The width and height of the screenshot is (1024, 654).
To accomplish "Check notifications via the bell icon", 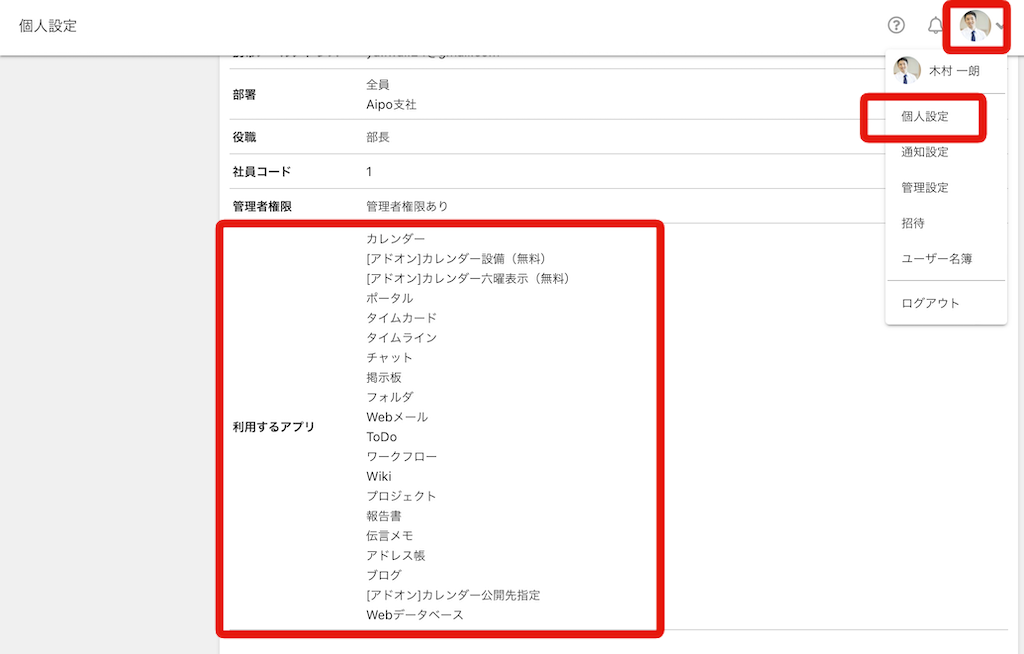I will (935, 25).
